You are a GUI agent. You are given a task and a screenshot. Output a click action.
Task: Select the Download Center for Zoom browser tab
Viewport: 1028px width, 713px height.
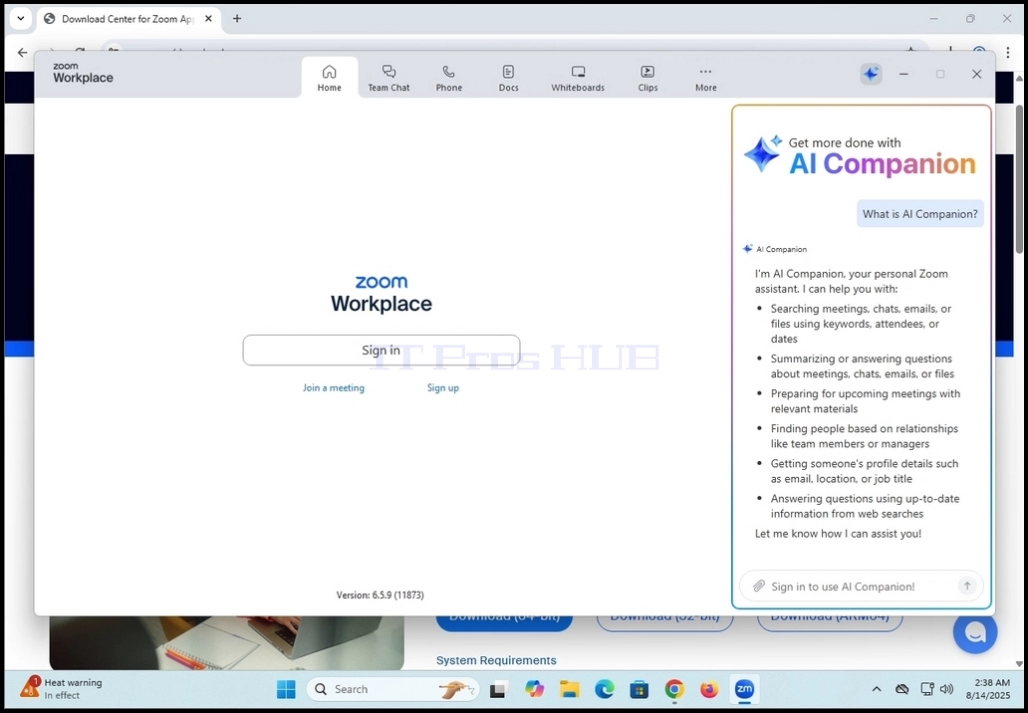[128, 19]
